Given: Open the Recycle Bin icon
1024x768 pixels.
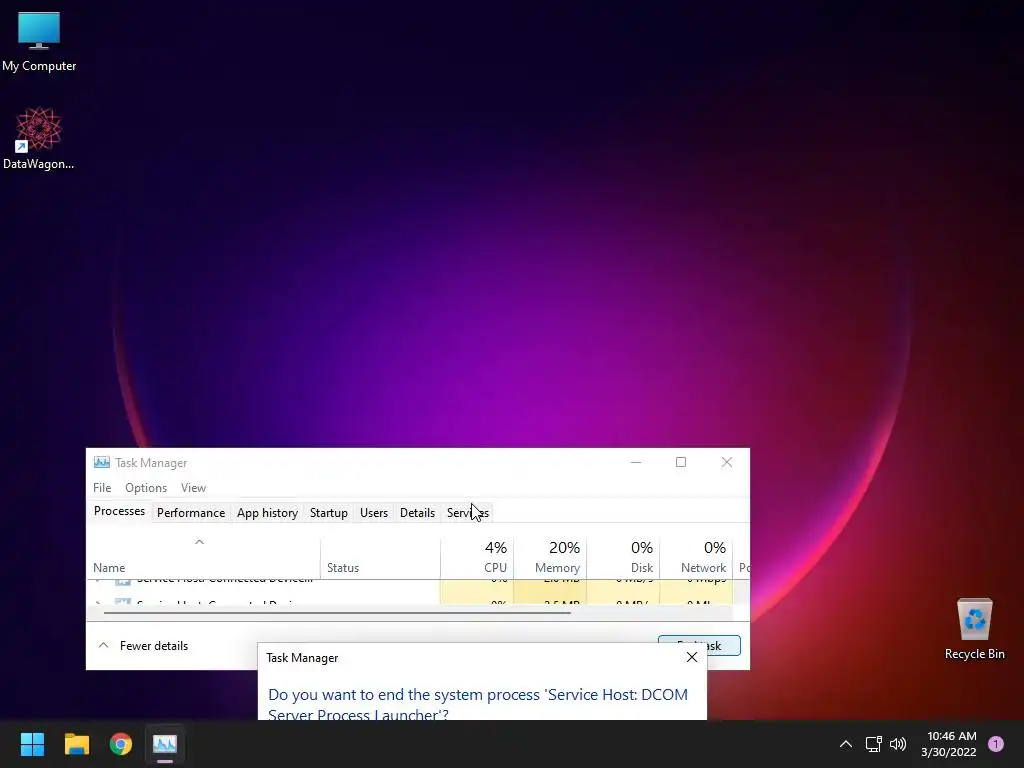Looking at the screenshot, I should pyautogui.click(x=974, y=629).
